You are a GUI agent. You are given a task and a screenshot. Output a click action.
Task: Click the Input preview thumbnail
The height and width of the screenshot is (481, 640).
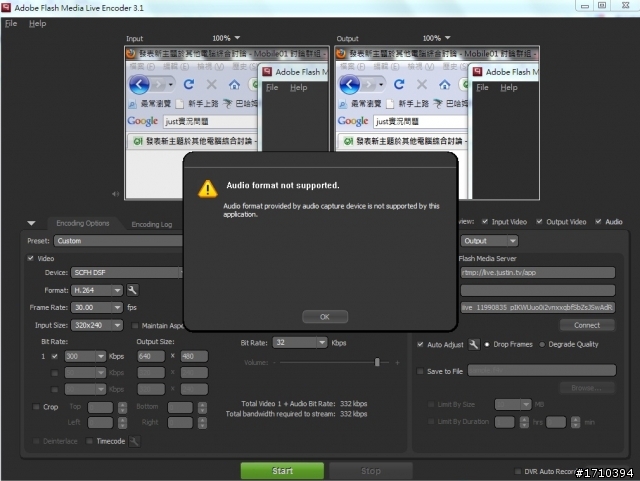227,122
